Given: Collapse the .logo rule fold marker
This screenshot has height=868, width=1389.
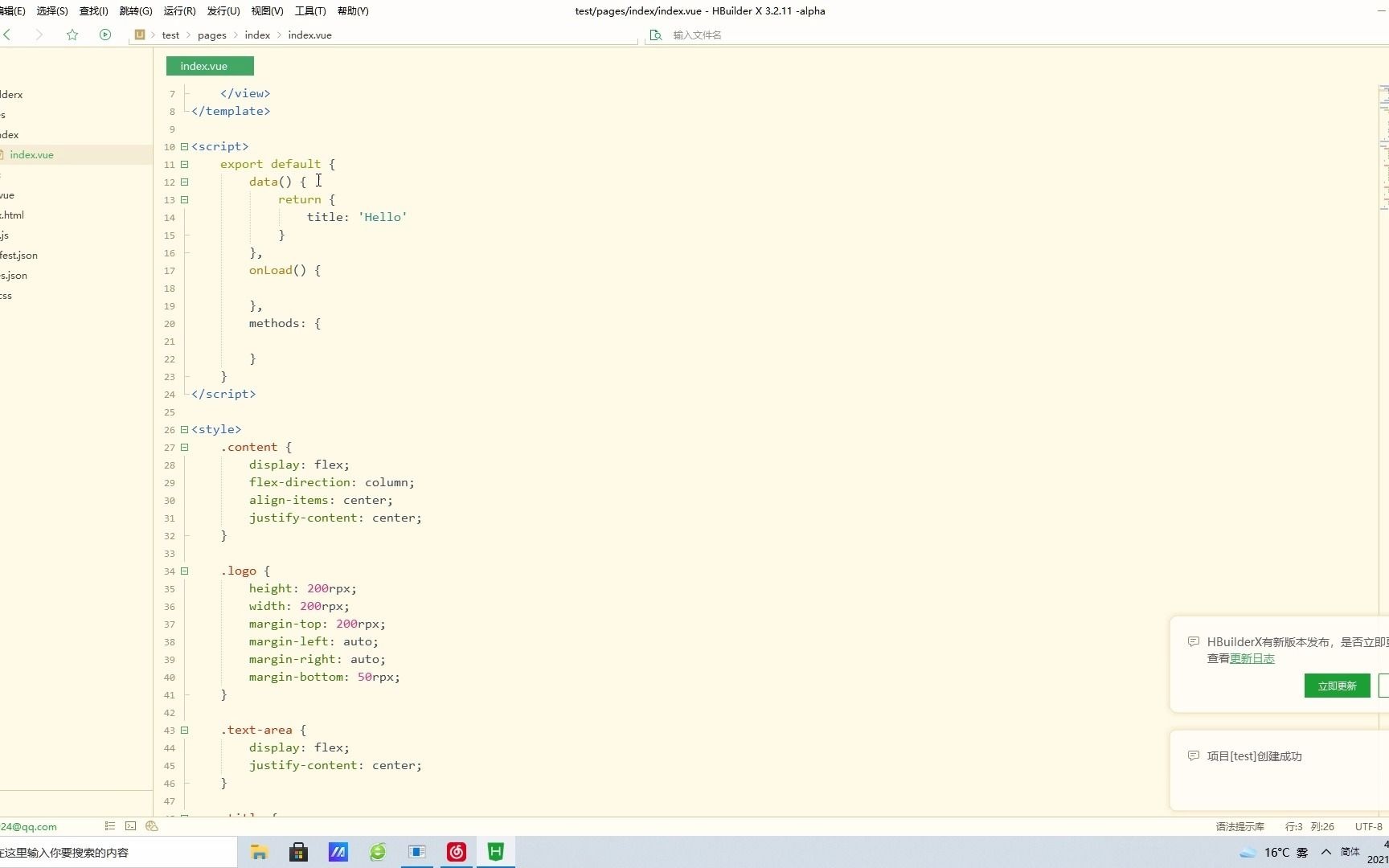Looking at the screenshot, I should coord(184,571).
